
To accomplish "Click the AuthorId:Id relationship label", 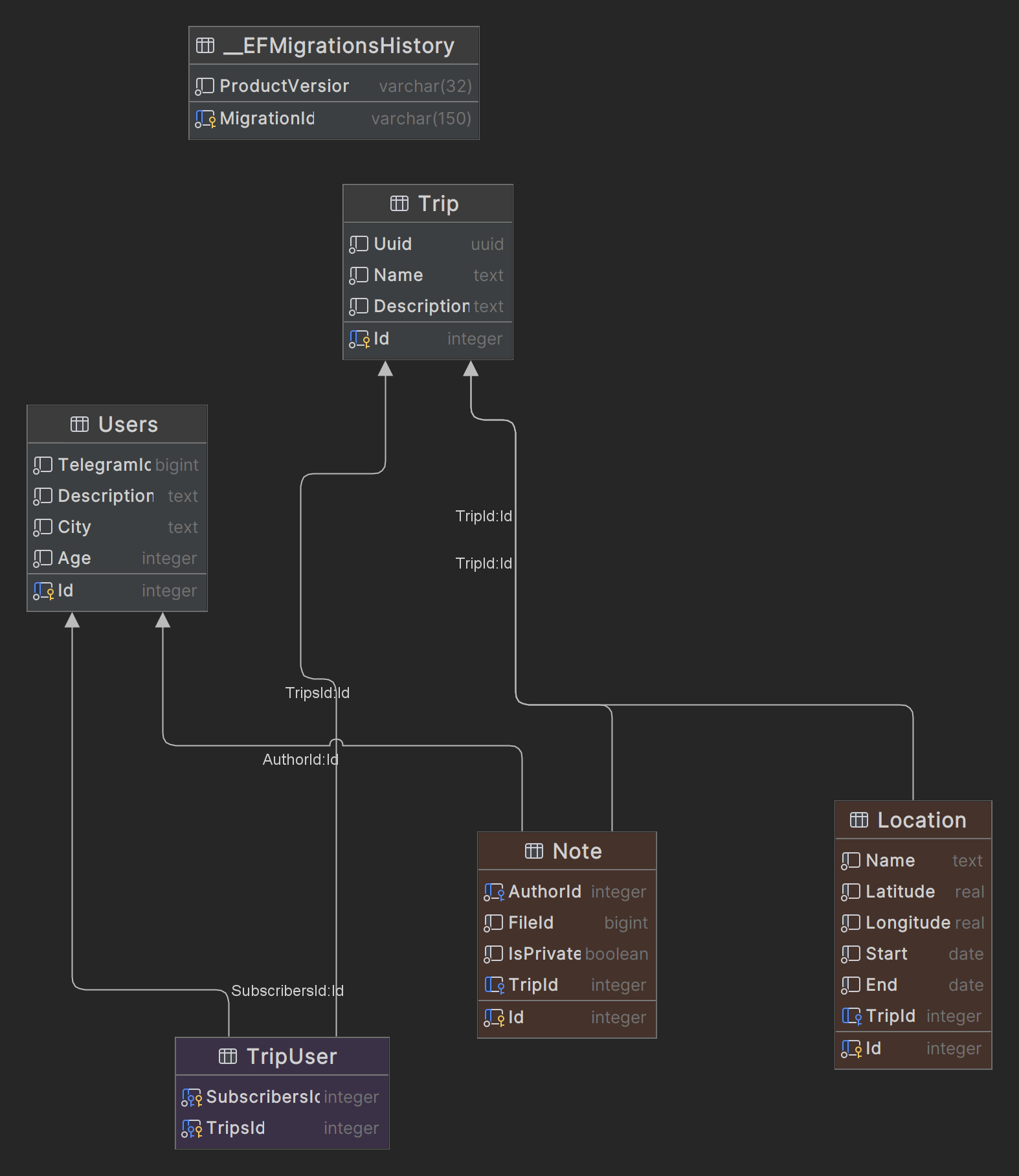I will (x=300, y=760).
